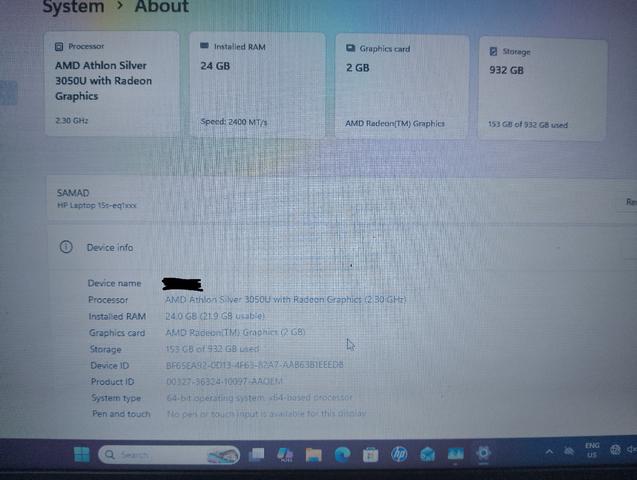Open the blue app icon left of Settings
Screen dimensions: 637x480
coord(455,454)
